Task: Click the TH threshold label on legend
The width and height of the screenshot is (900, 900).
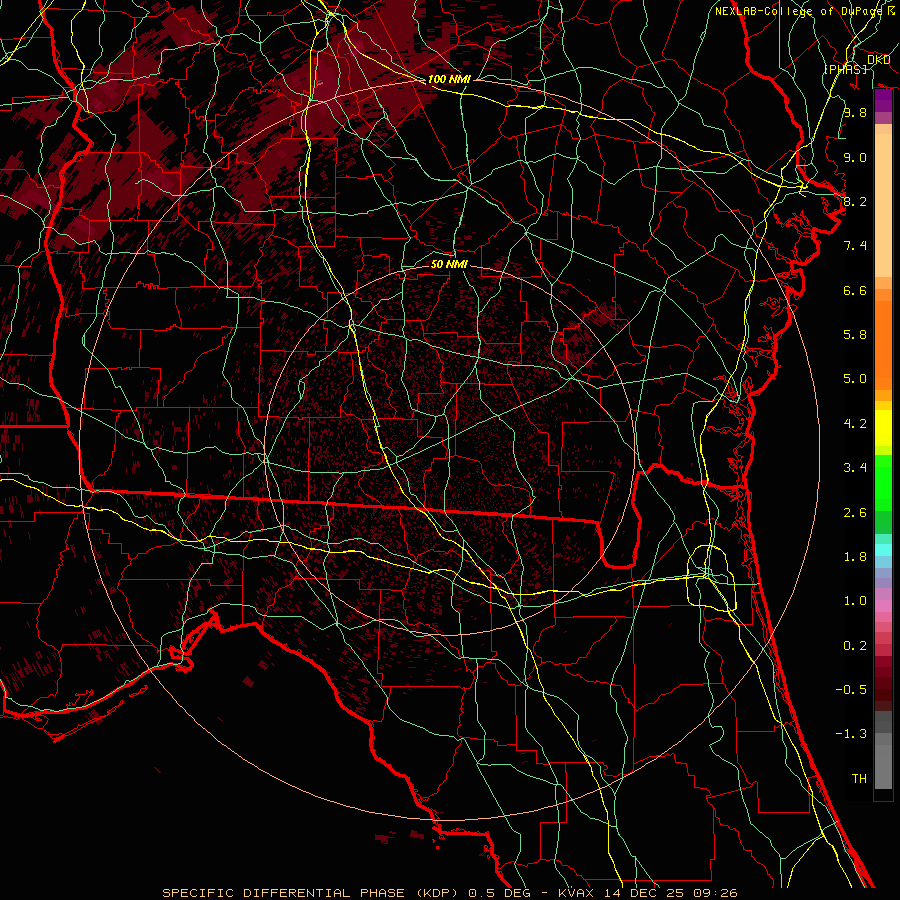Action: tap(858, 778)
